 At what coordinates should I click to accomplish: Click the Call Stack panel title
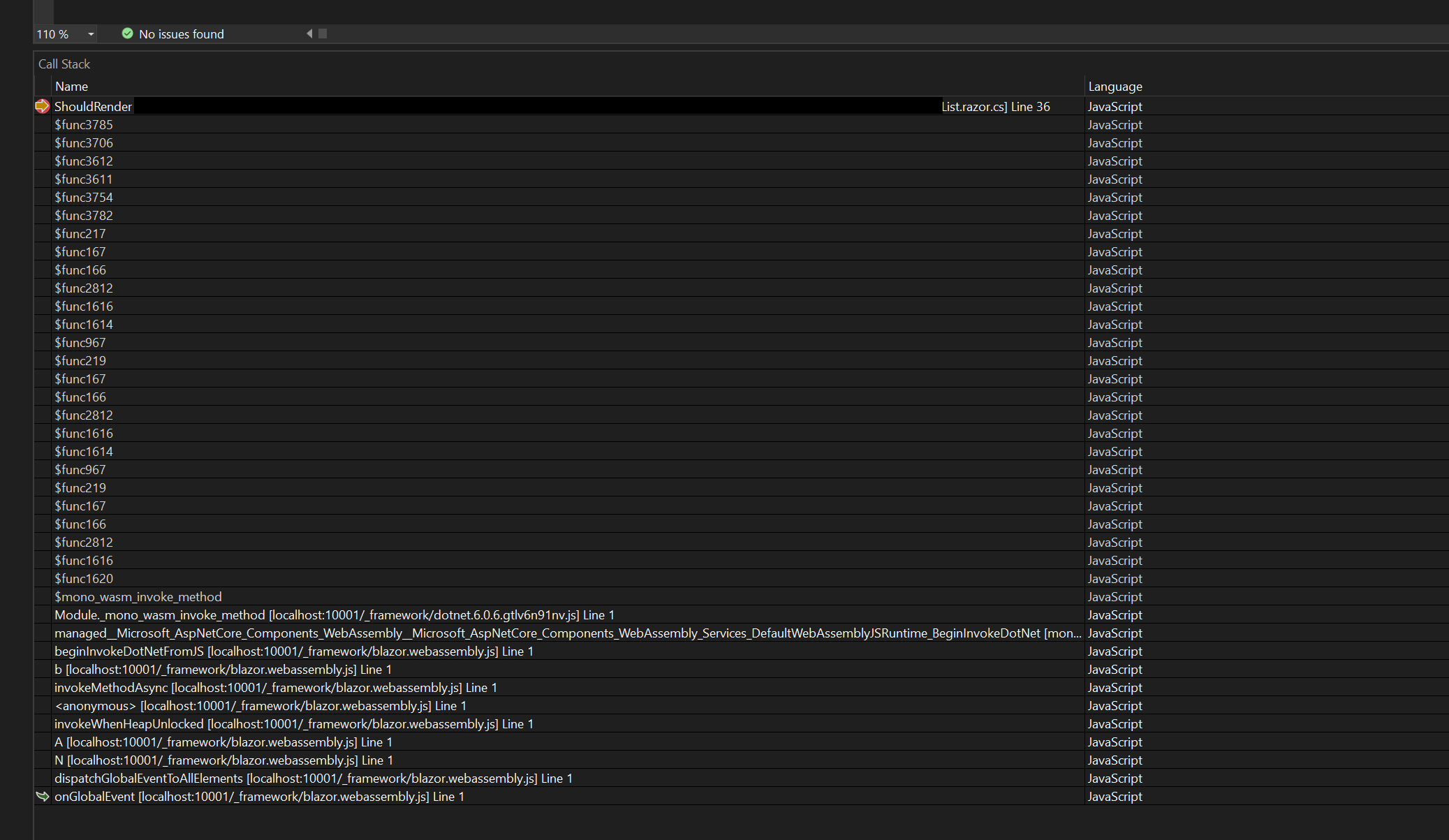pyautogui.click(x=64, y=64)
